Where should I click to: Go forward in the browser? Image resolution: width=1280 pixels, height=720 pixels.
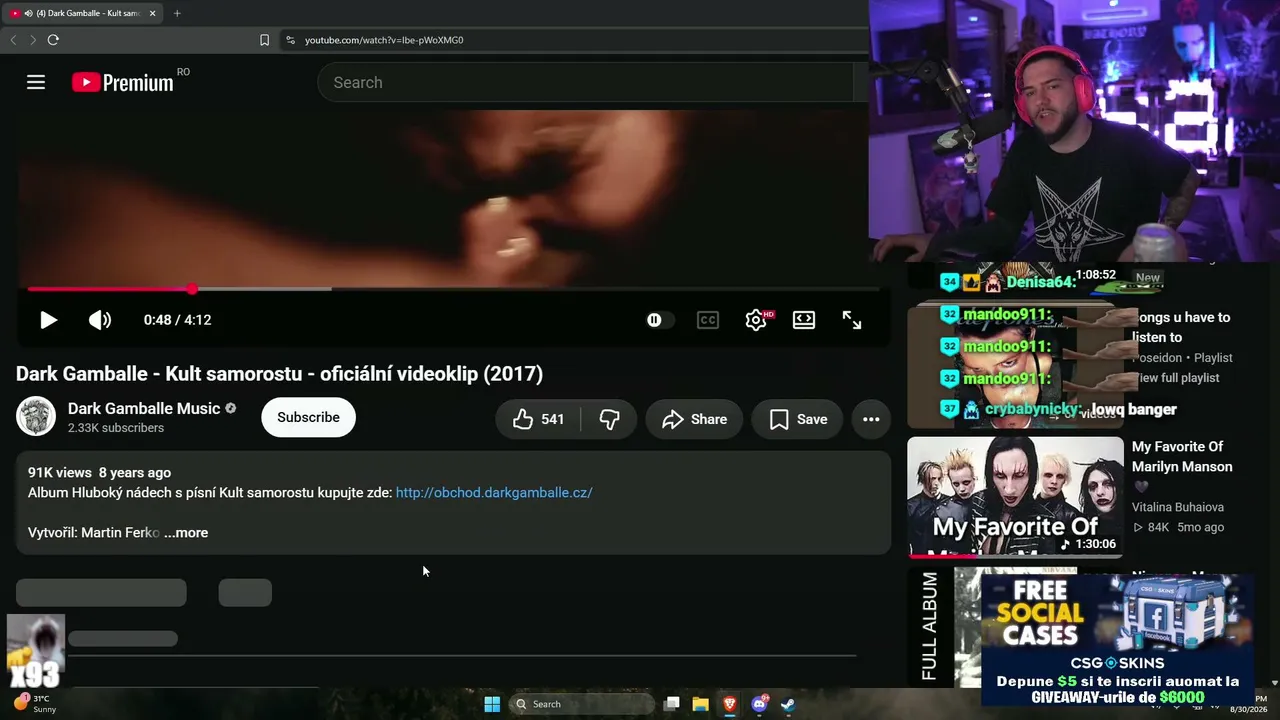tap(33, 40)
